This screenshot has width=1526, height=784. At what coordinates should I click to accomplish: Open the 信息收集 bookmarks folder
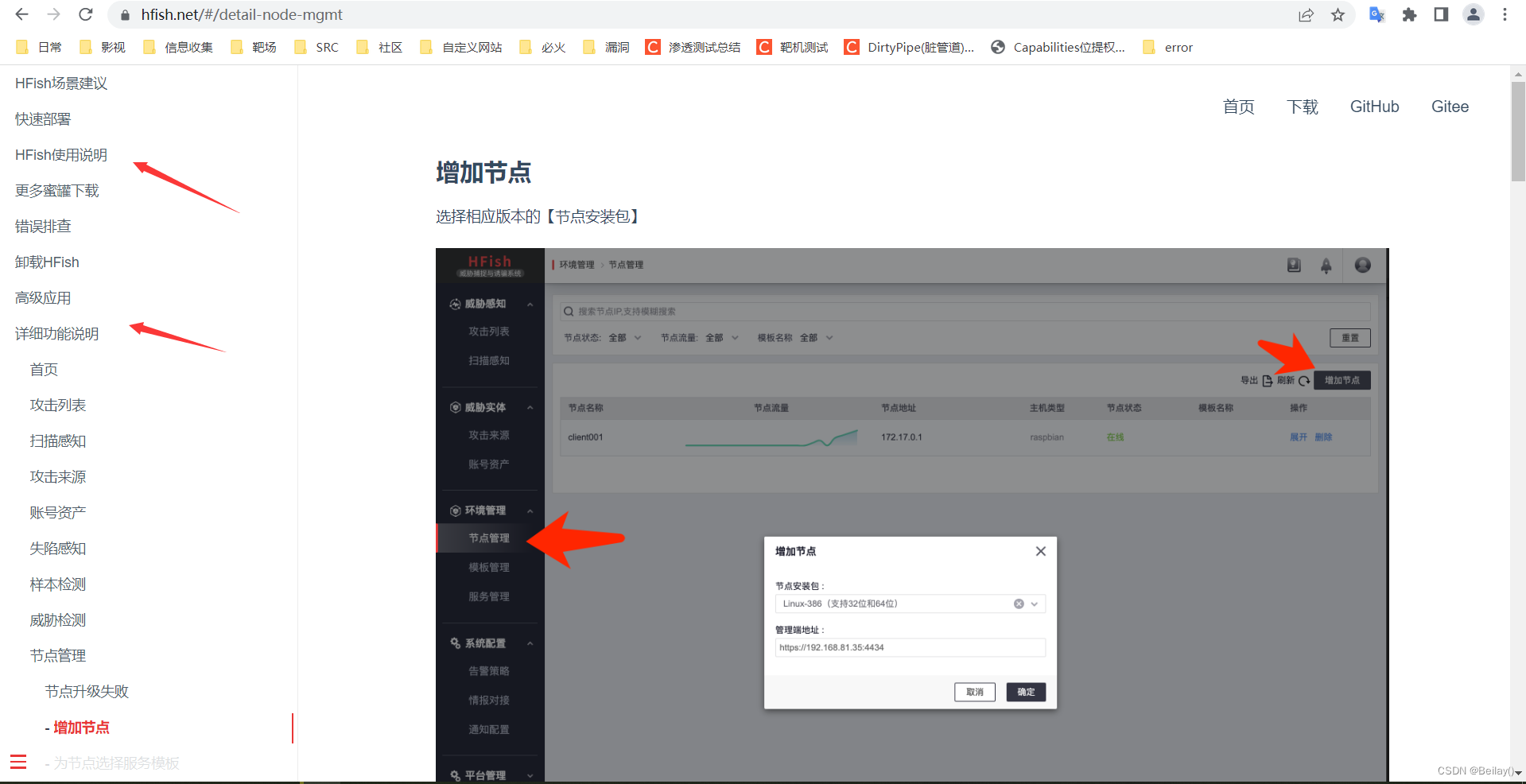(x=178, y=48)
